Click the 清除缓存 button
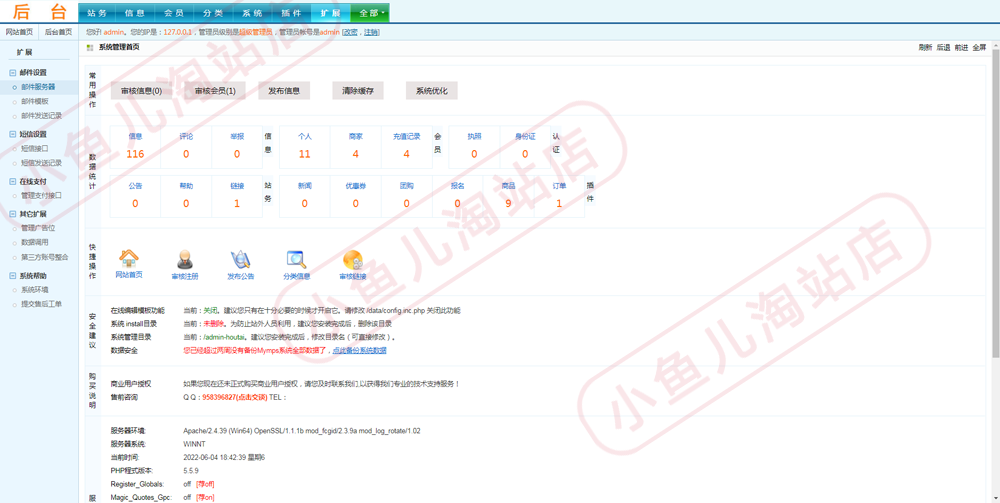 (x=358, y=91)
